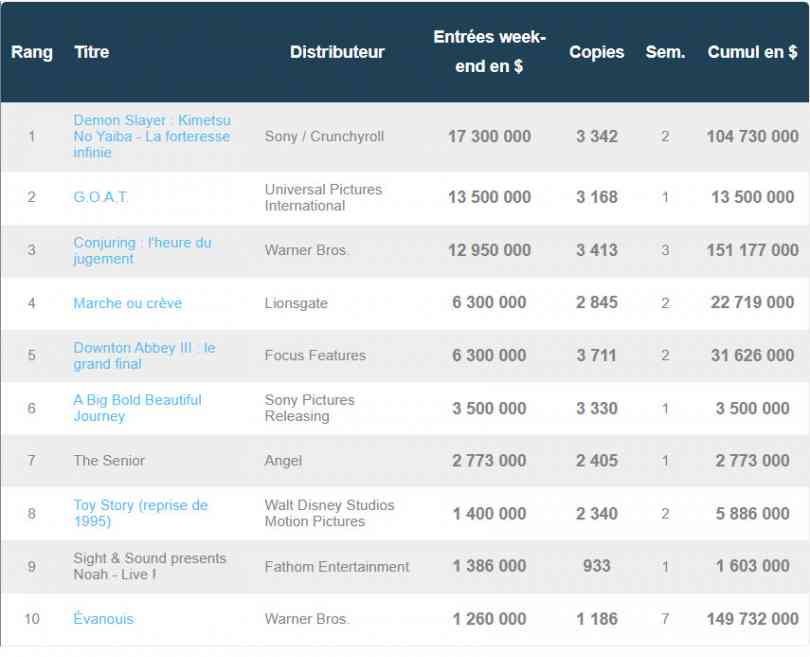
Task: Select Warner Bros. in the Conjuring row
Action: click(x=306, y=250)
